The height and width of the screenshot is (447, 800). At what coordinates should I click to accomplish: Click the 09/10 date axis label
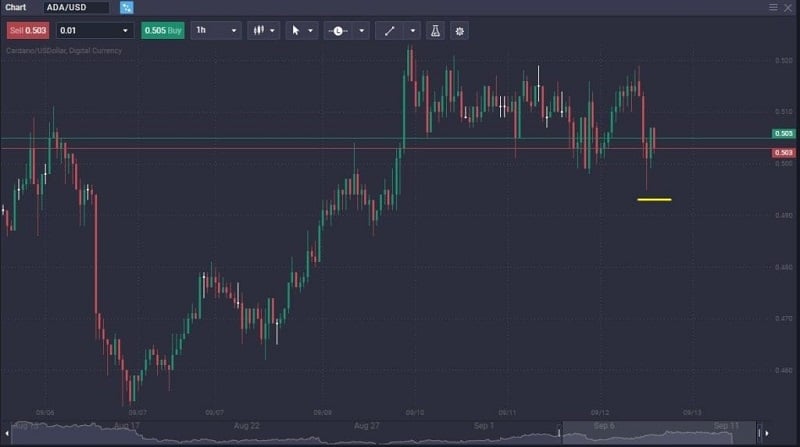point(414,412)
